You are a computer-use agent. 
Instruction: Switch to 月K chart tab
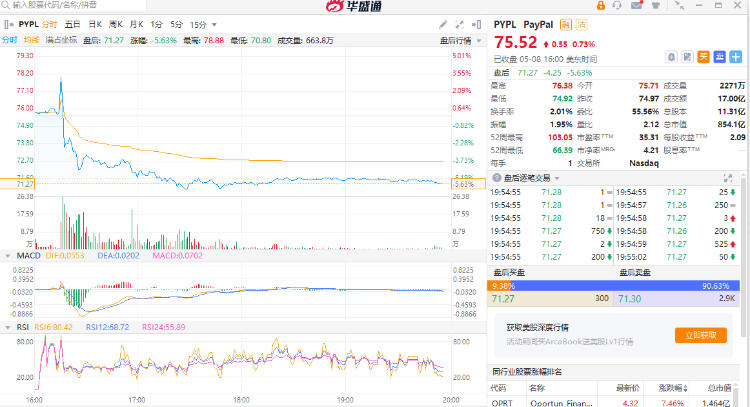(136, 24)
